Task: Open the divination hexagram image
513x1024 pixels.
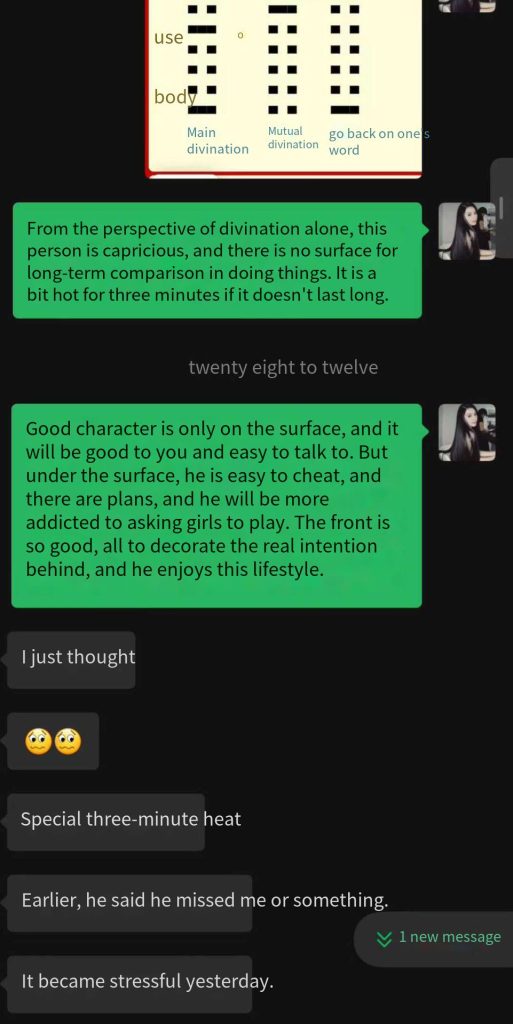Action: coord(283,88)
